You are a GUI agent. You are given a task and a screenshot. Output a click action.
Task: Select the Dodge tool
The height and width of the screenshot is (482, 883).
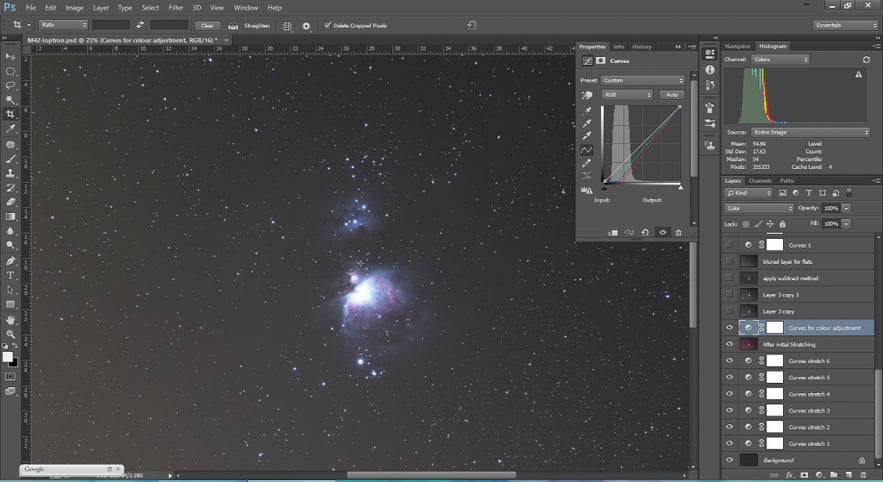10,246
